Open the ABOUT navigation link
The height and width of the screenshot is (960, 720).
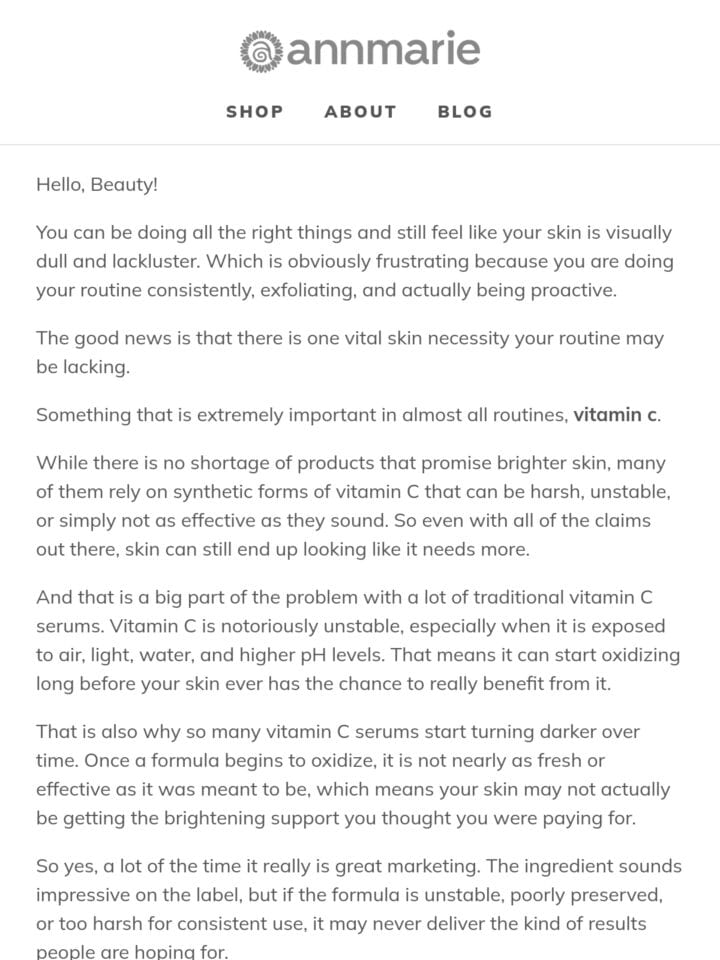pyautogui.click(x=360, y=111)
